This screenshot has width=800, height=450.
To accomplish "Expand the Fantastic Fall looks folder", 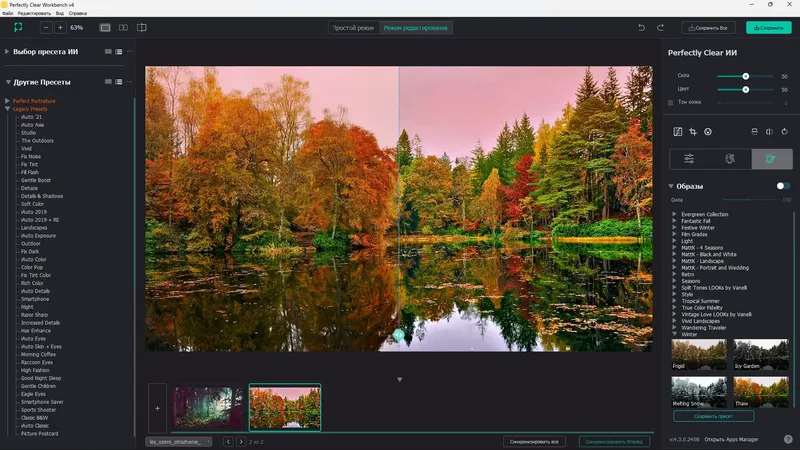I will [x=674, y=221].
